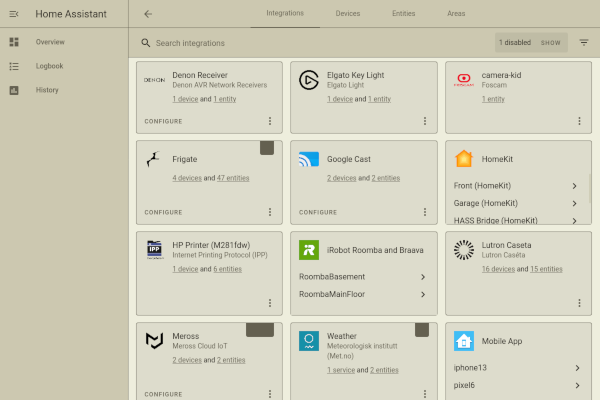
Task: Open Lutron Caseta's 15 entities link
Action: click(x=546, y=269)
